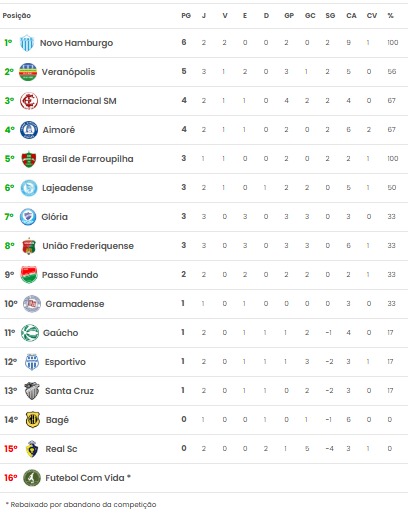This screenshot has width=409, height=518.
Task: Click the União Frederiquense shield icon
Action: (x=29, y=246)
